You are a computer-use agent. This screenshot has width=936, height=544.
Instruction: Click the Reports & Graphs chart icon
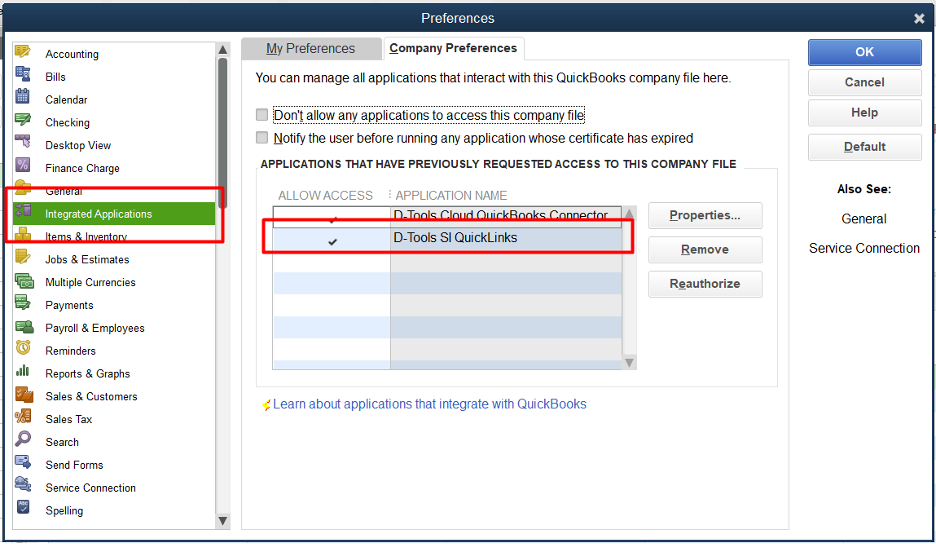[23, 371]
